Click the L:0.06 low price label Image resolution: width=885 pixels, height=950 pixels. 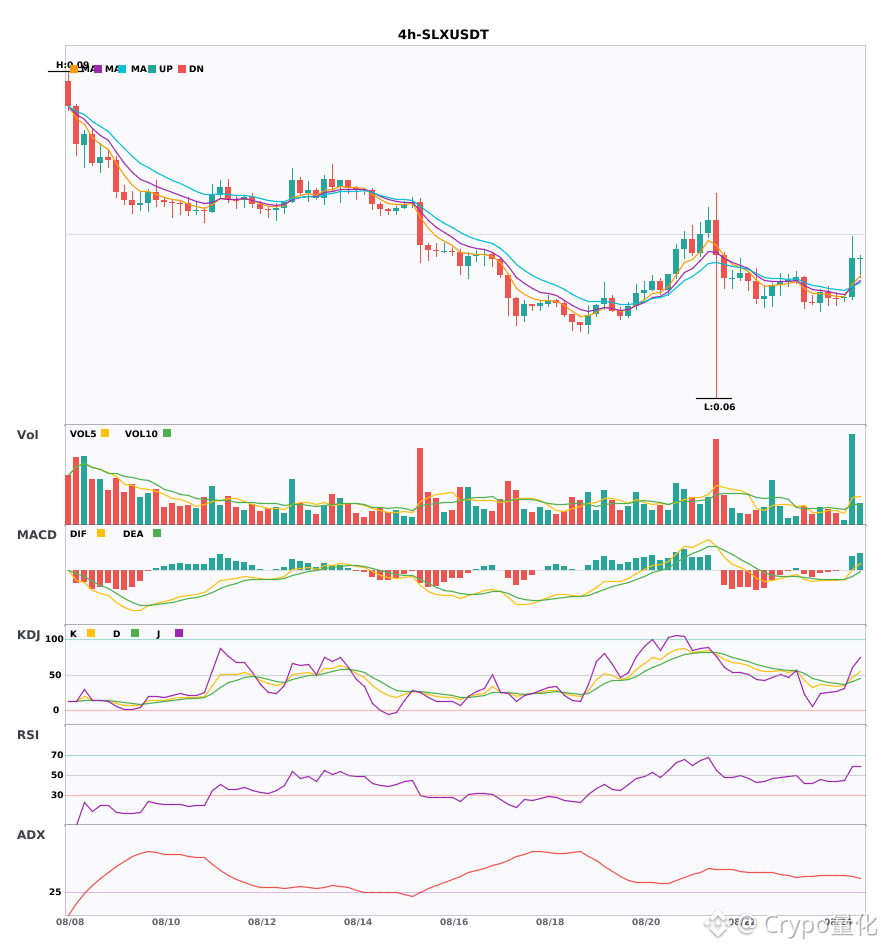[719, 407]
